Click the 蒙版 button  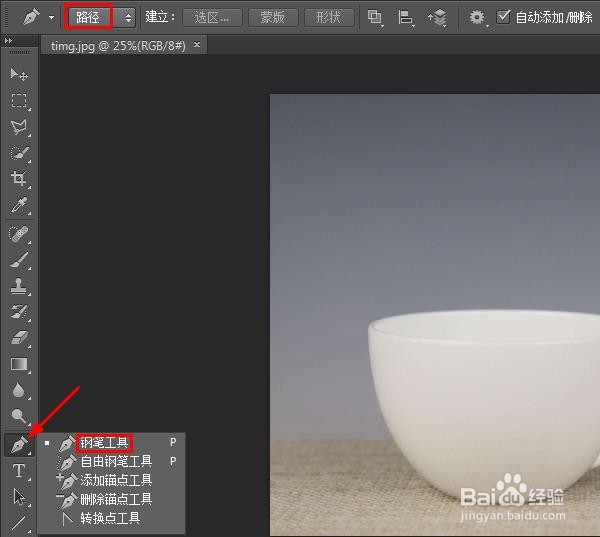[273, 18]
